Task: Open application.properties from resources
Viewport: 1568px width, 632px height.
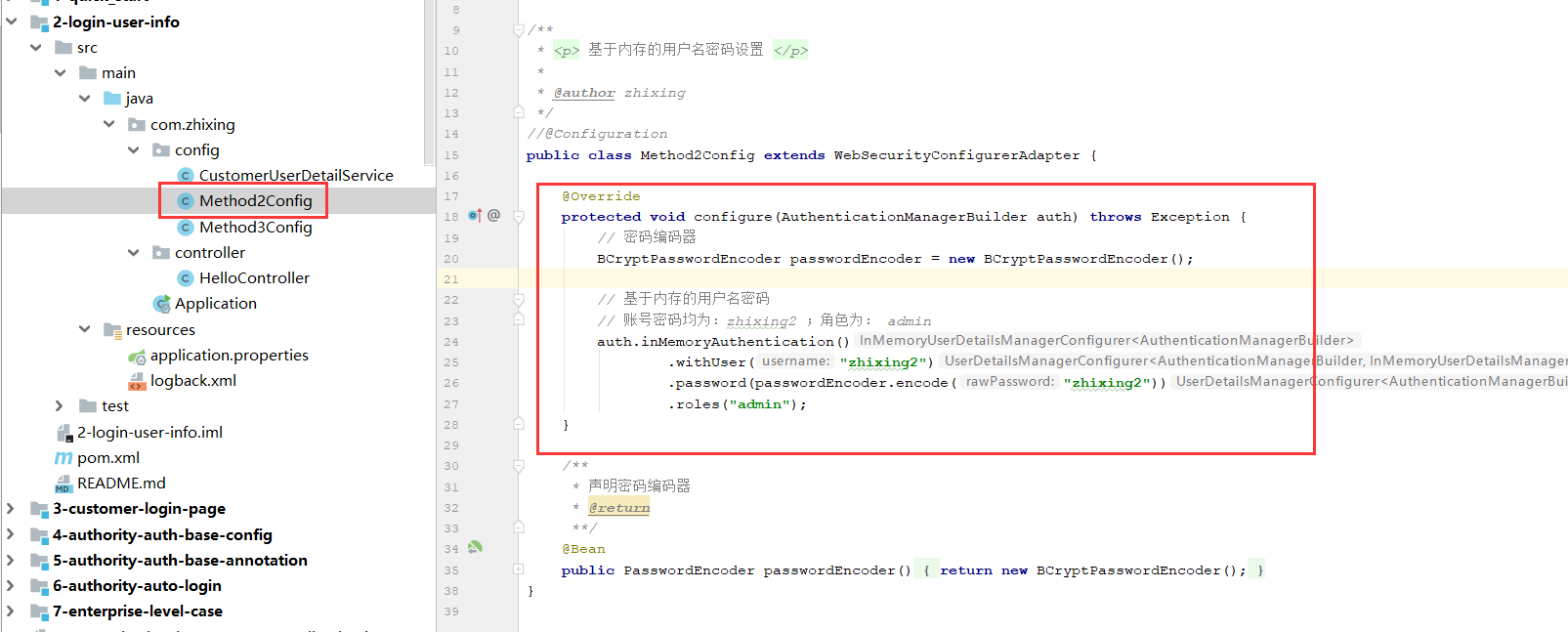Action: (230, 355)
